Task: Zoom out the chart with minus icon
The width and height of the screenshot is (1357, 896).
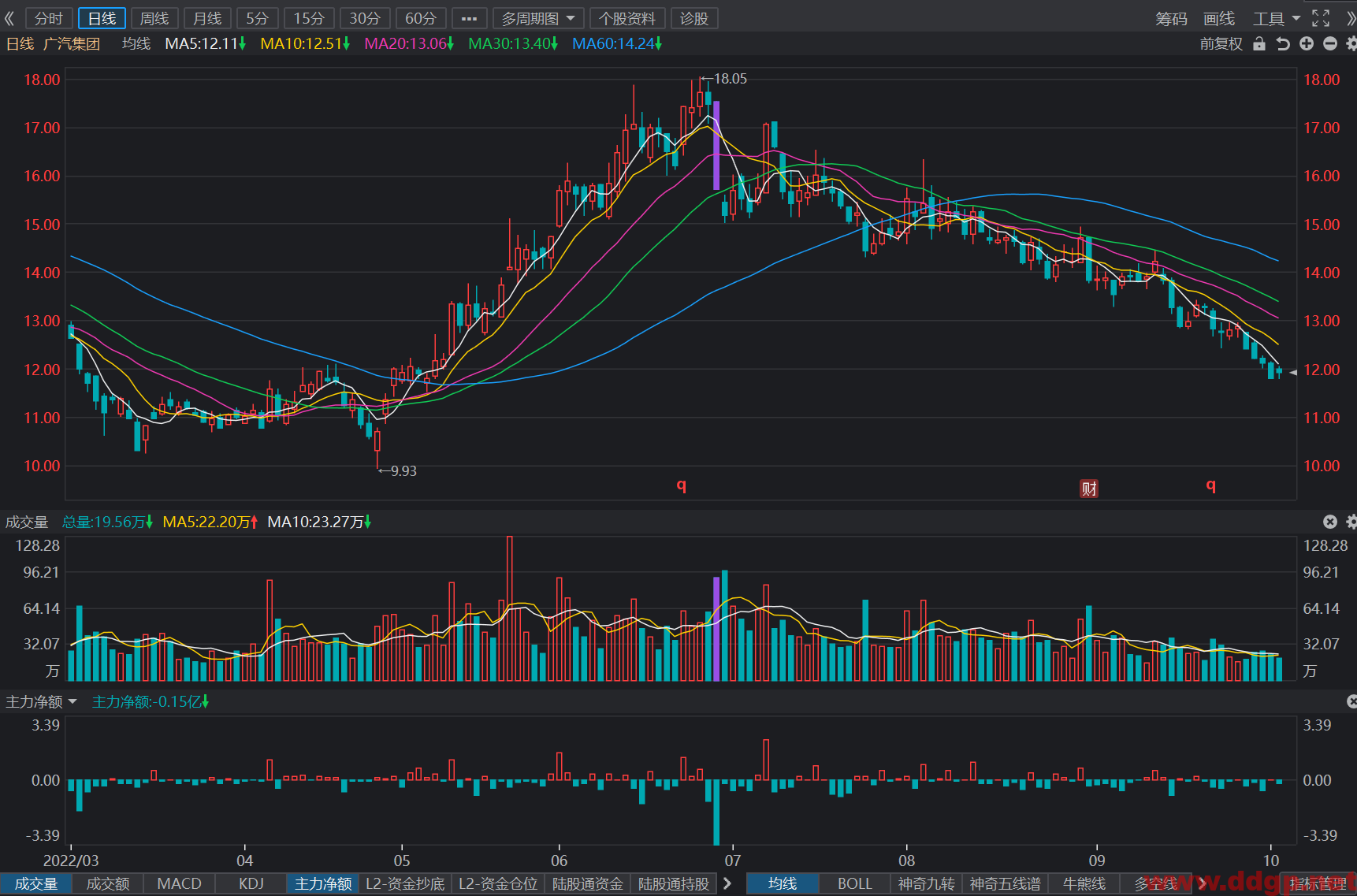Action: tap(1330, 44)
